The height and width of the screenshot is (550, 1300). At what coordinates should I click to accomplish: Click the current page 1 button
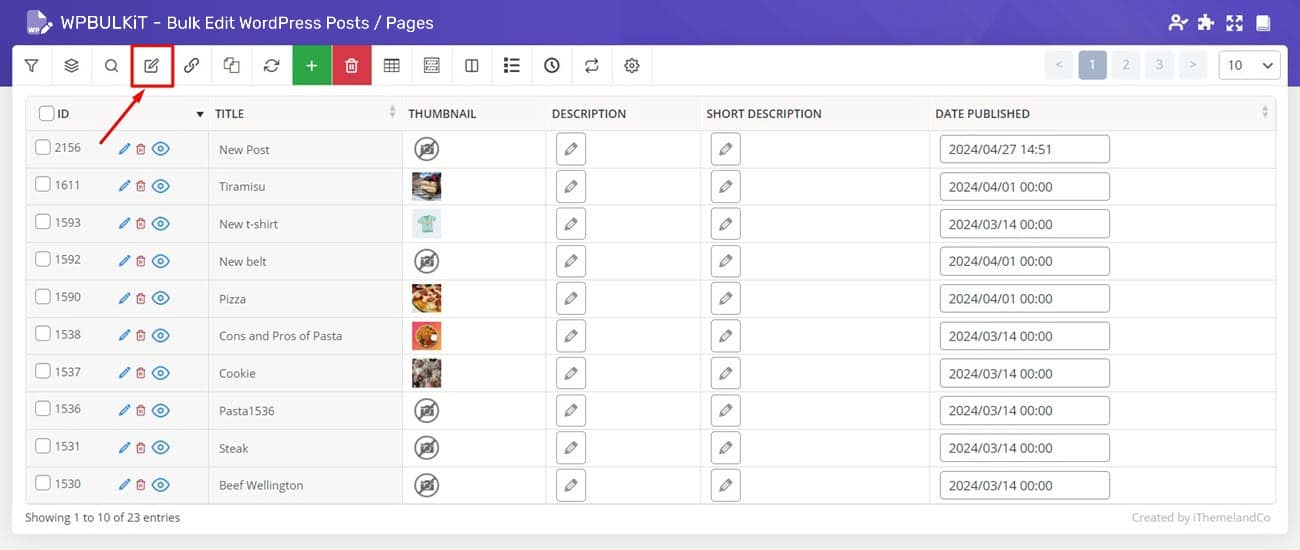point(1093,65)
